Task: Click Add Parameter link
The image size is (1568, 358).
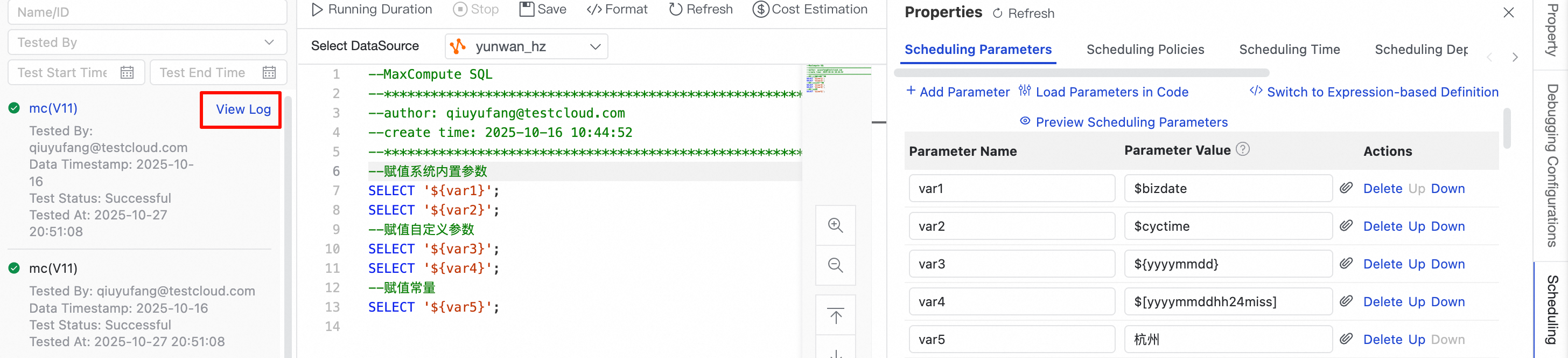Action: click(x=957, y=92)
